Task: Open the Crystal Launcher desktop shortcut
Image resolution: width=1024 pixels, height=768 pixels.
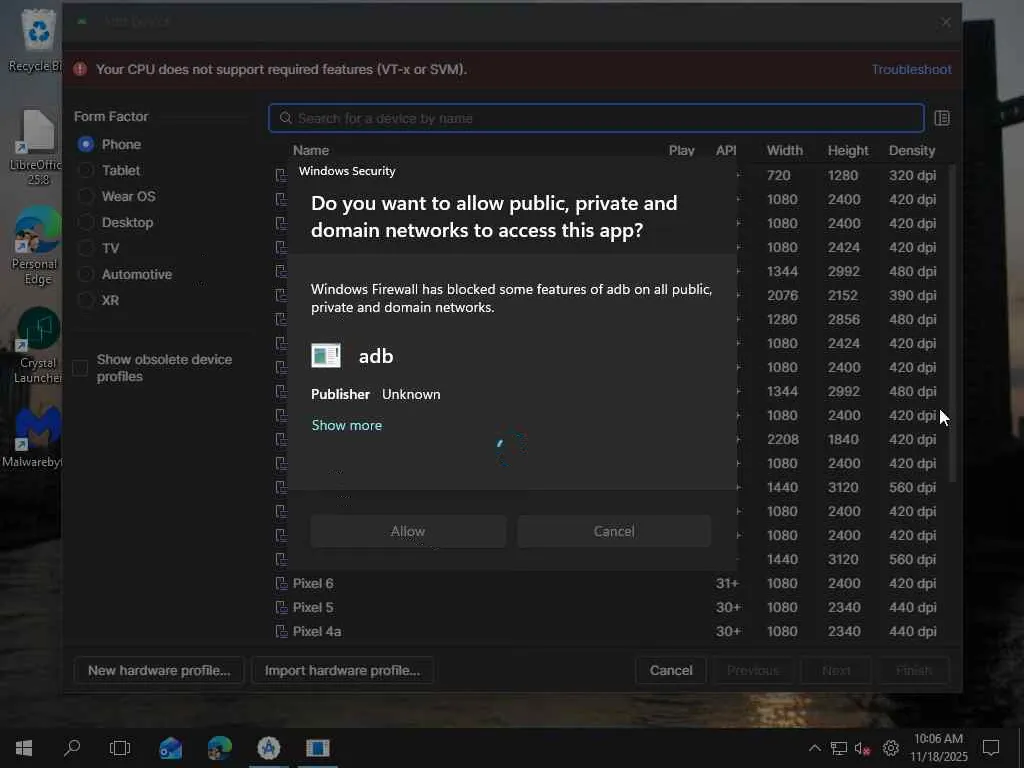Action: (x=37, y=346)
